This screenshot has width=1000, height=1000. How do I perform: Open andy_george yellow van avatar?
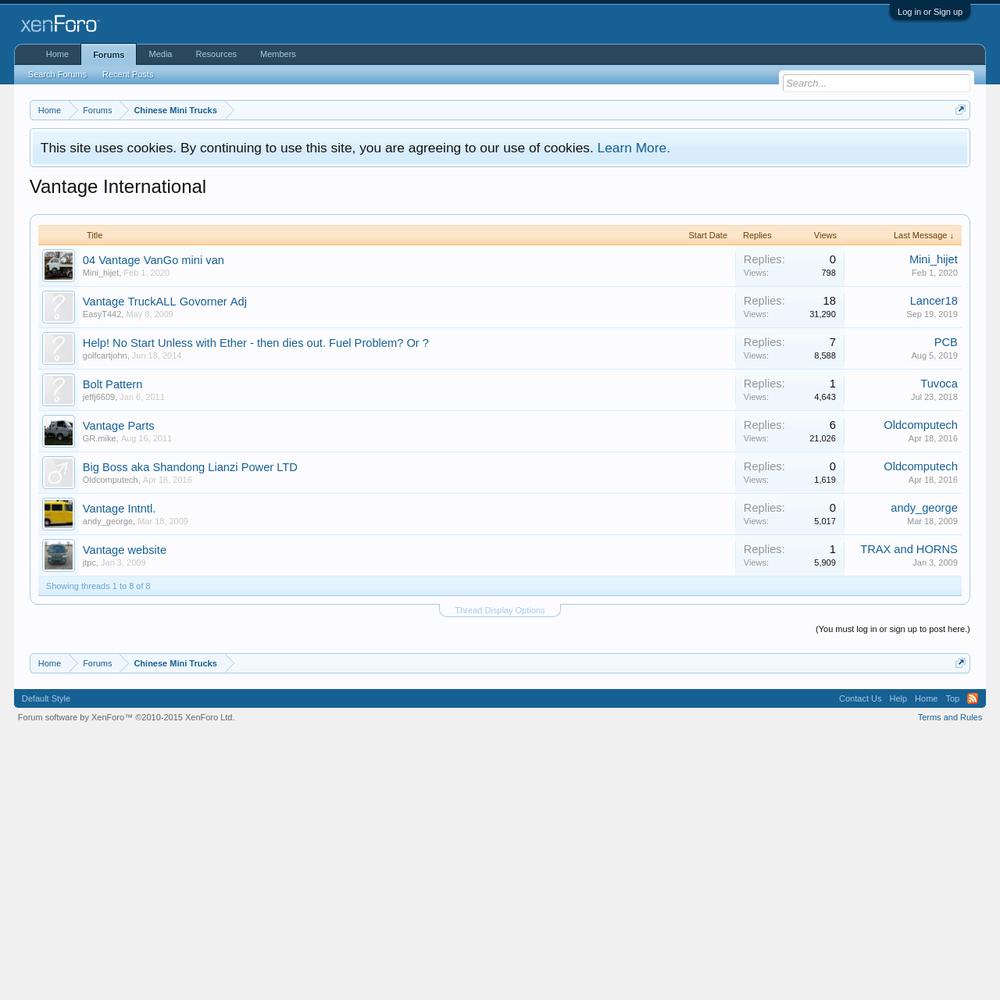coord(59,514)
